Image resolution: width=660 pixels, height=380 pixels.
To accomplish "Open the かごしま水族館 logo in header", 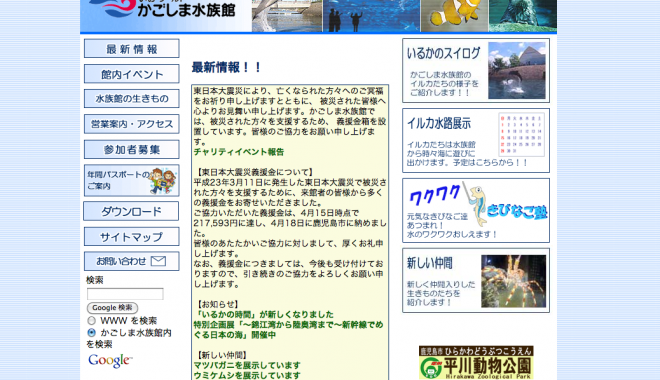I will (162, 8).
